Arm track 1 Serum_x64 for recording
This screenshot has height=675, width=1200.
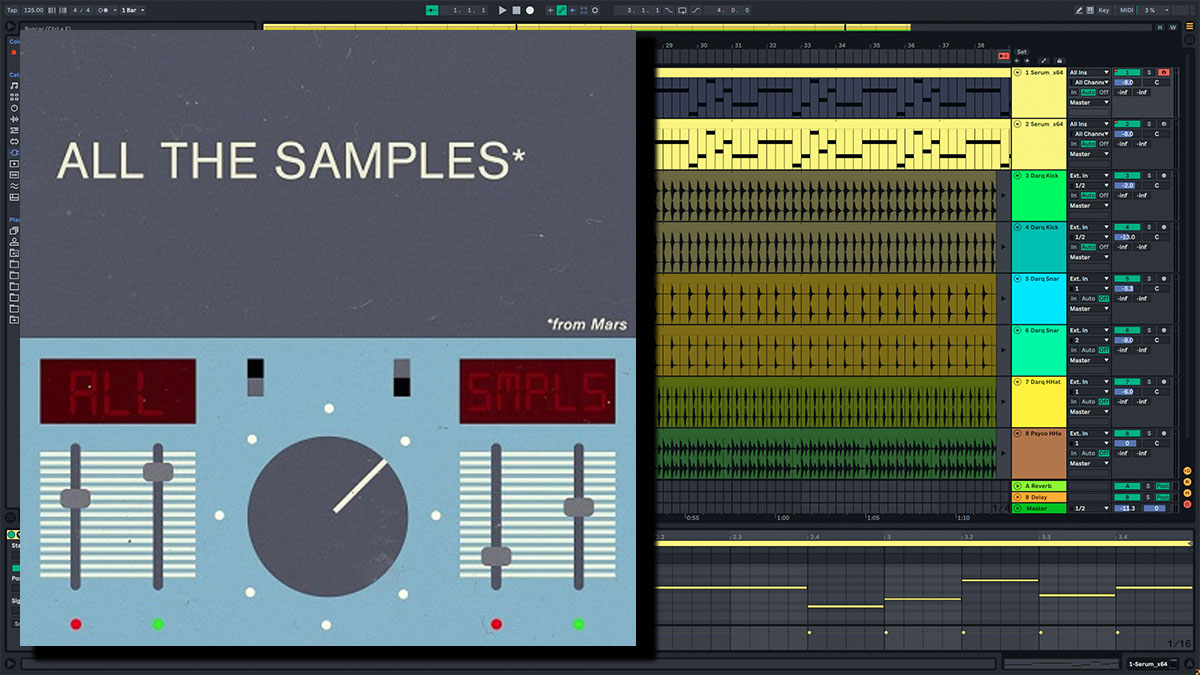click(1164, 72)
